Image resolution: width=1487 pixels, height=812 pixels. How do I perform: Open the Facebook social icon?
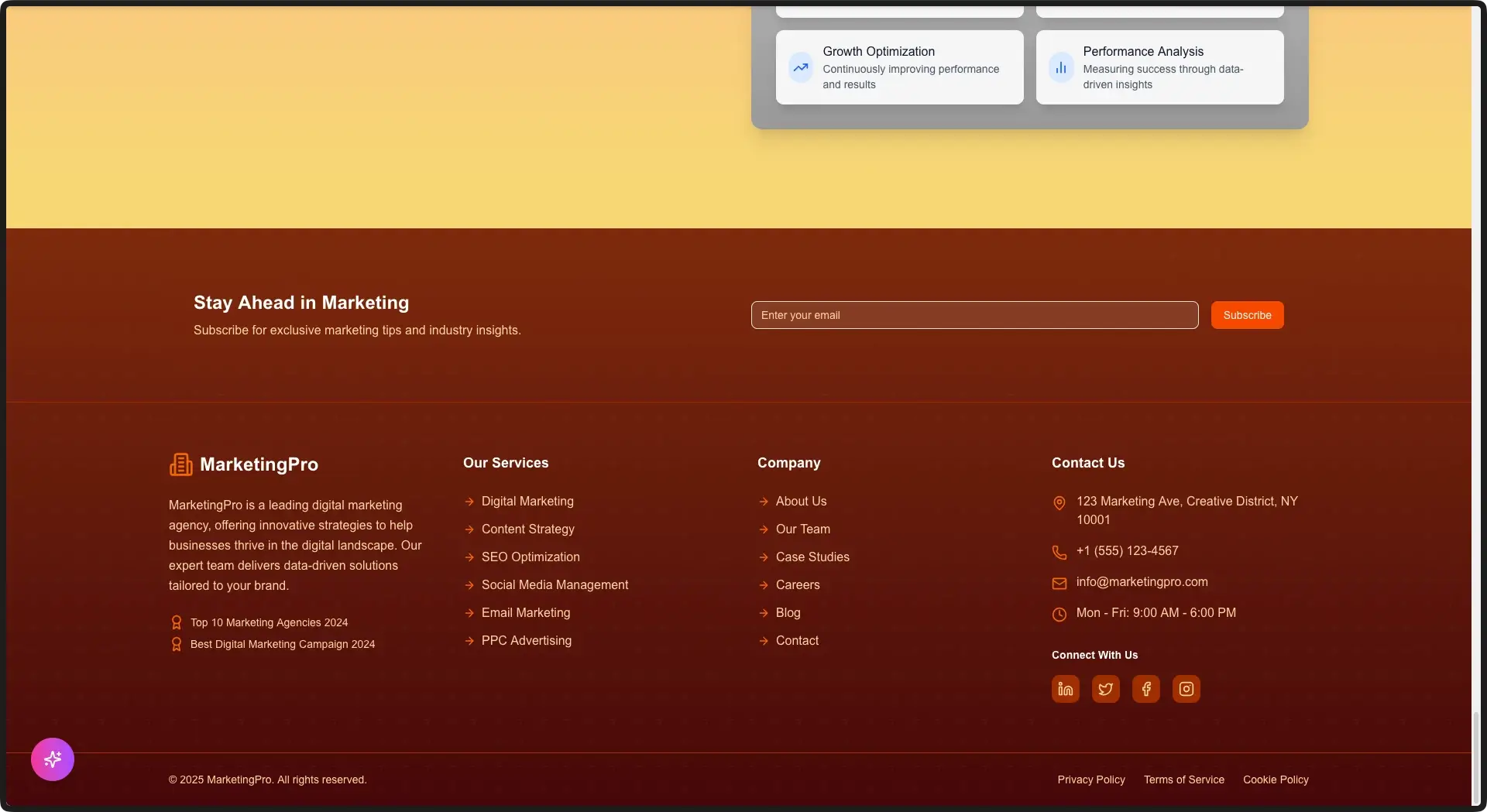click(1145, 689)
